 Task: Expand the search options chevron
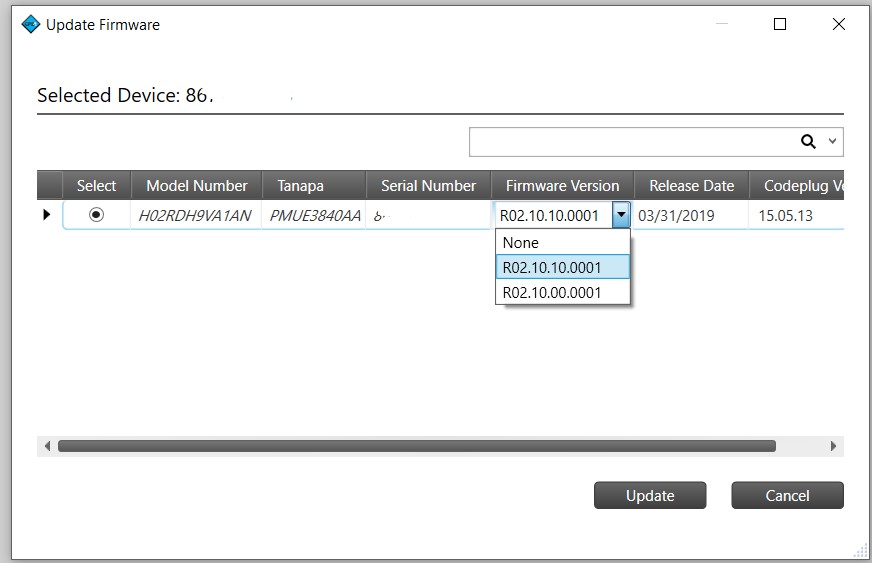[x=832, y=142]
